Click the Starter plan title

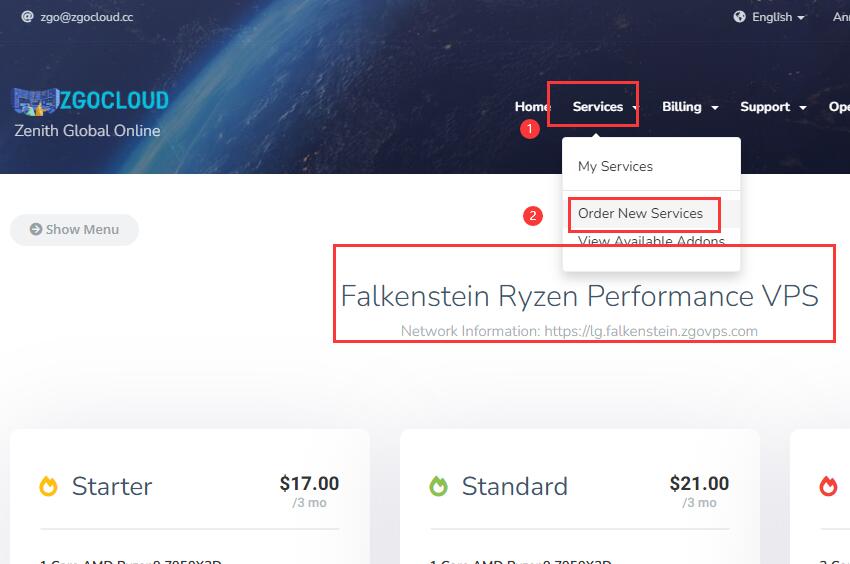click(112, 486)
